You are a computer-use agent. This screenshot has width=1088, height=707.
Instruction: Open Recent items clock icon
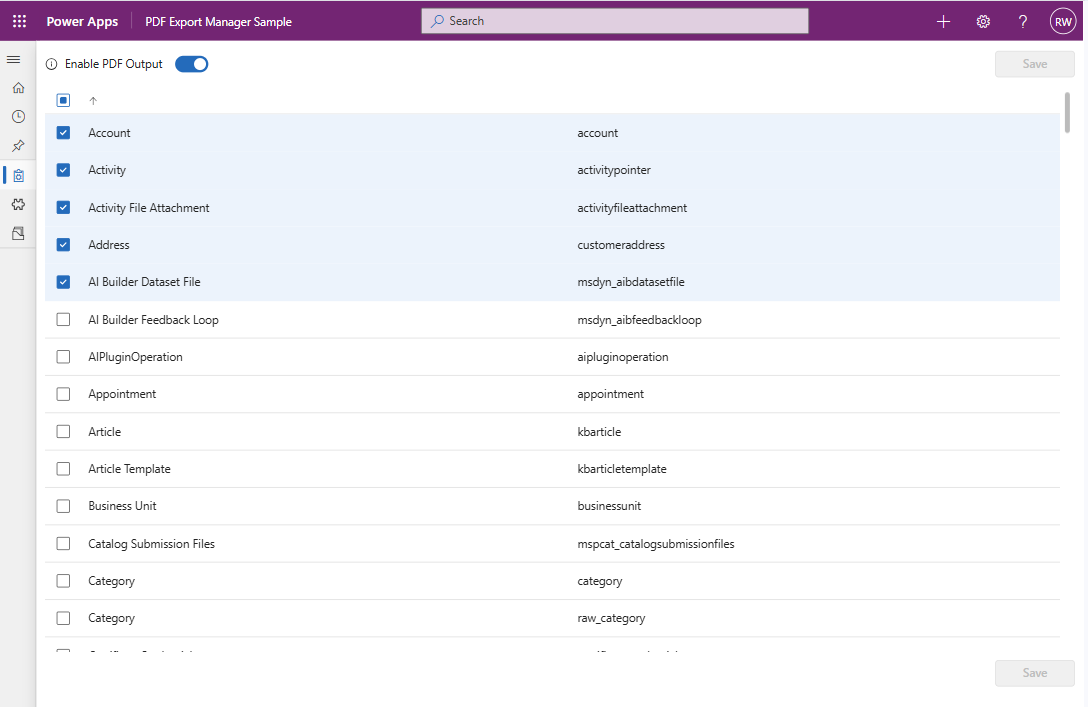(x=19, y=117)
